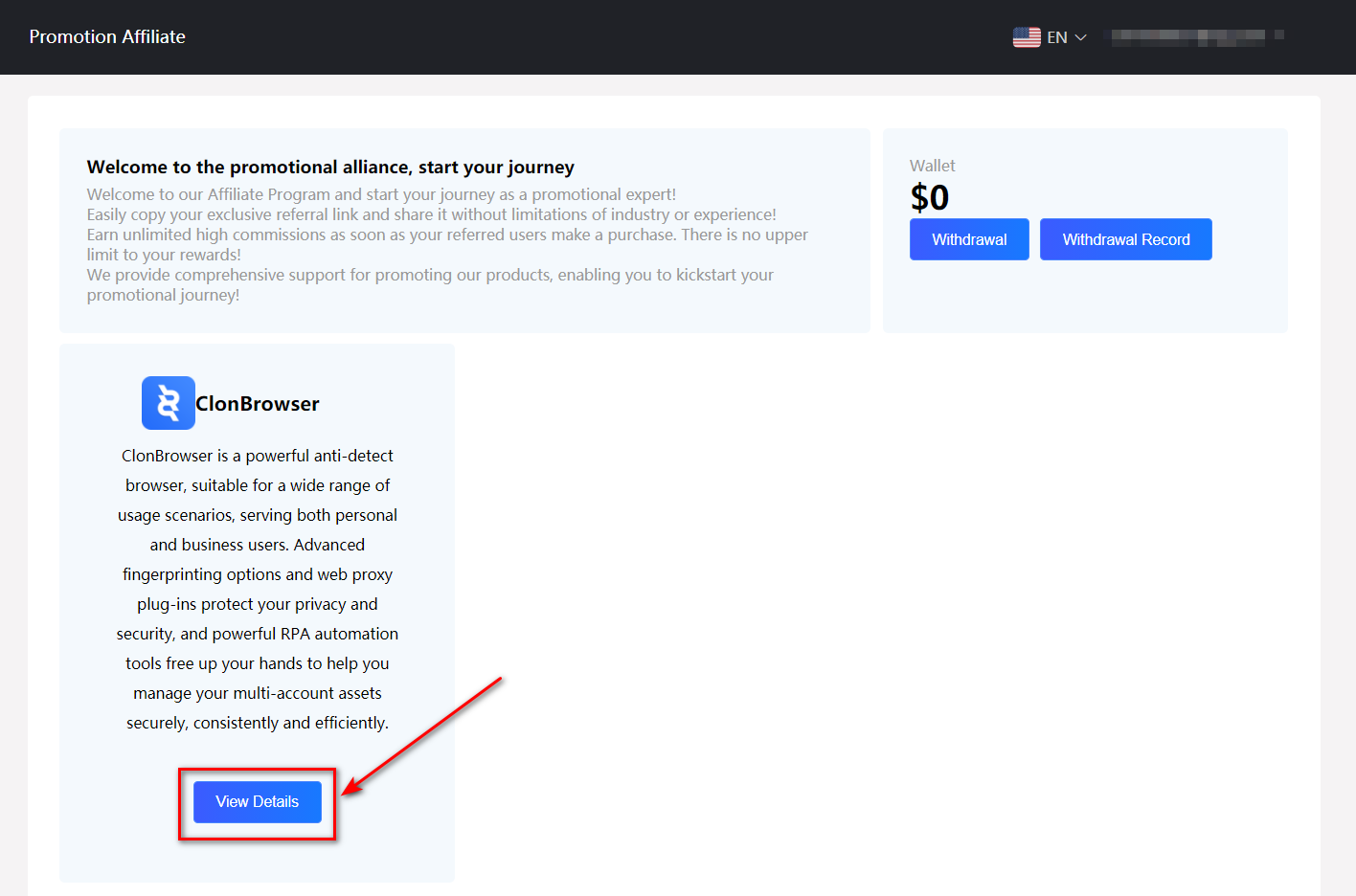
Task: Select the Promotion Affiliate header title
Action: pos(107,36)
